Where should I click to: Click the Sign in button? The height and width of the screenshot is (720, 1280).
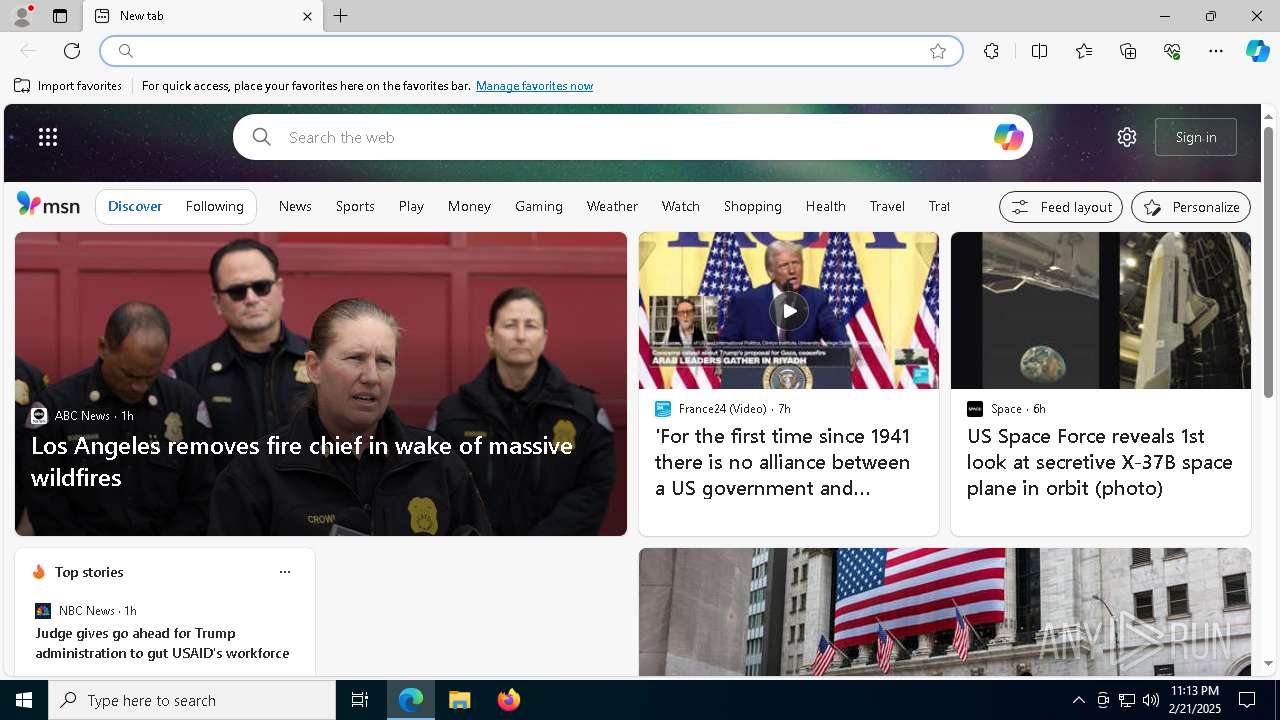[1196, 137]
